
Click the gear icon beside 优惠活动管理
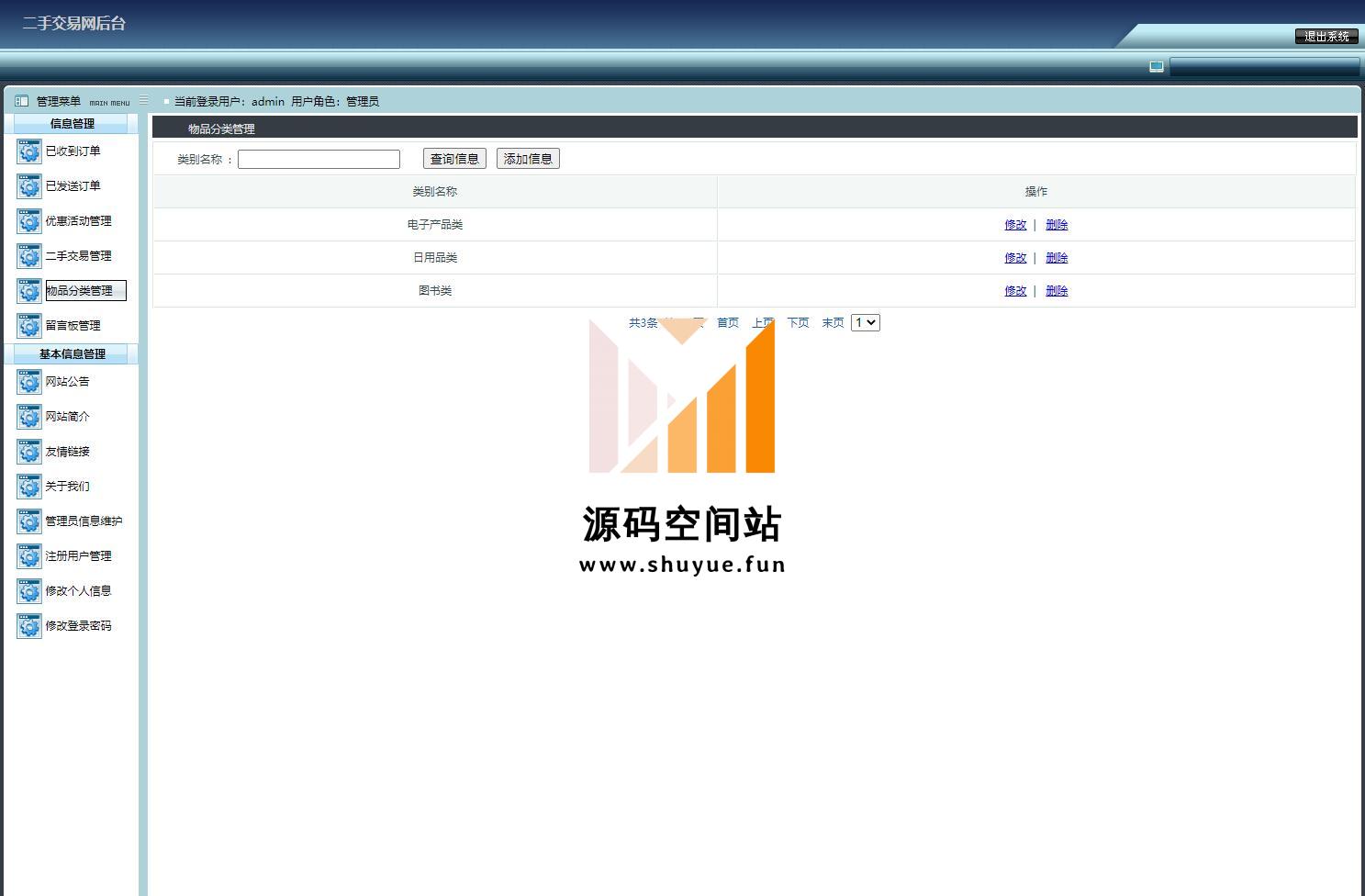(29, 221)
